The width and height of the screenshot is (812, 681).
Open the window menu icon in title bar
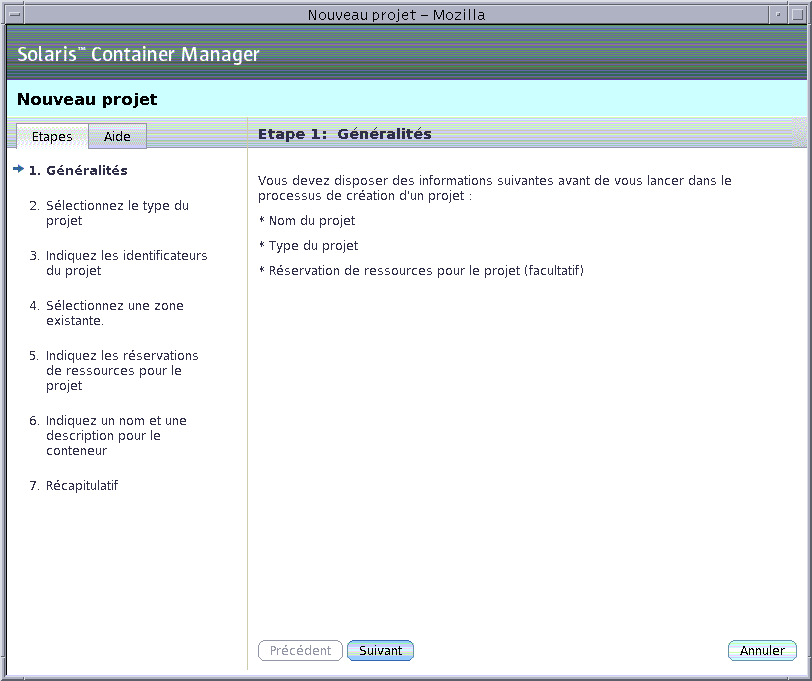coord(14,15)
